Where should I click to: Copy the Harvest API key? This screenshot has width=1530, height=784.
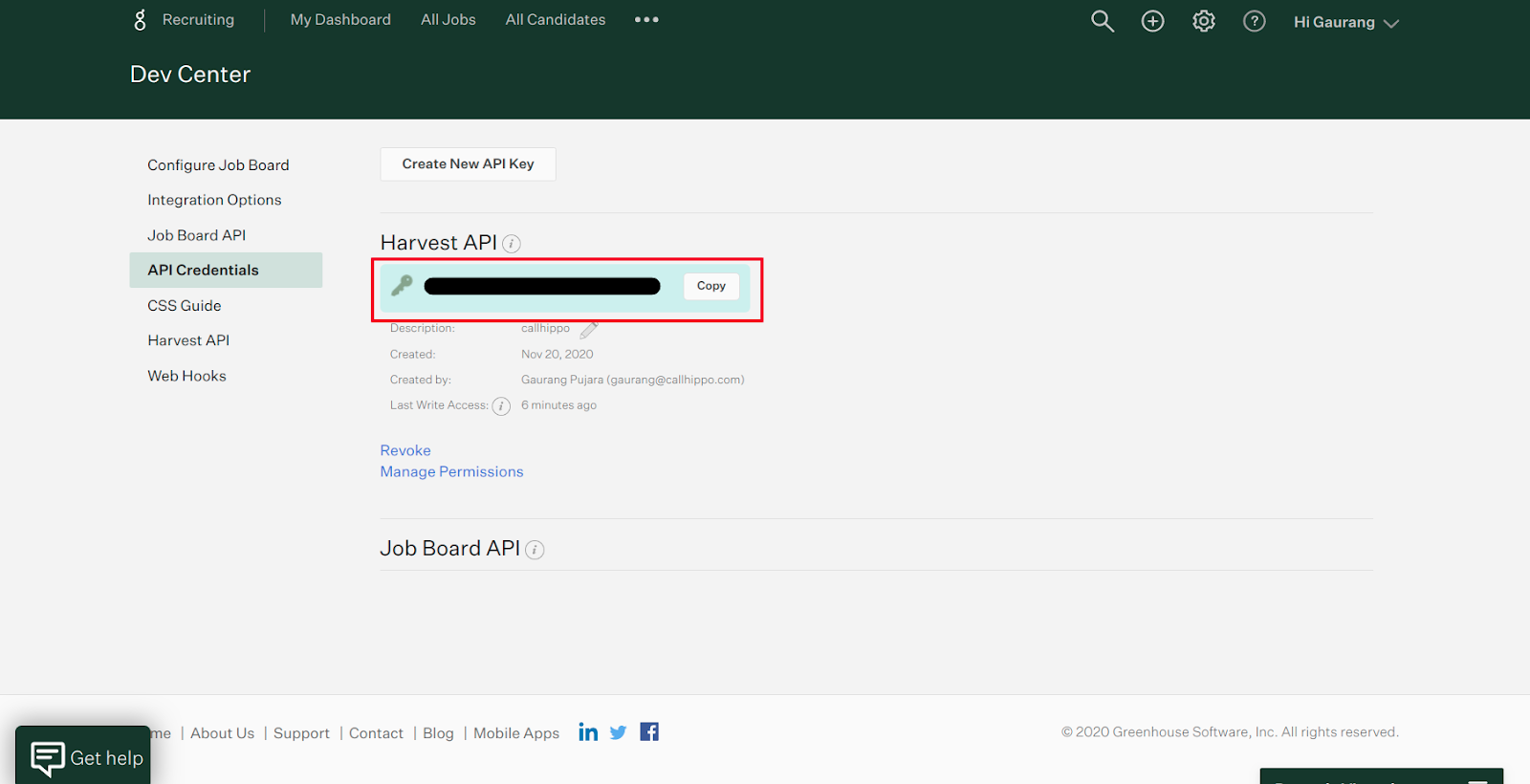pyautogui.click(x=711, y=286)
